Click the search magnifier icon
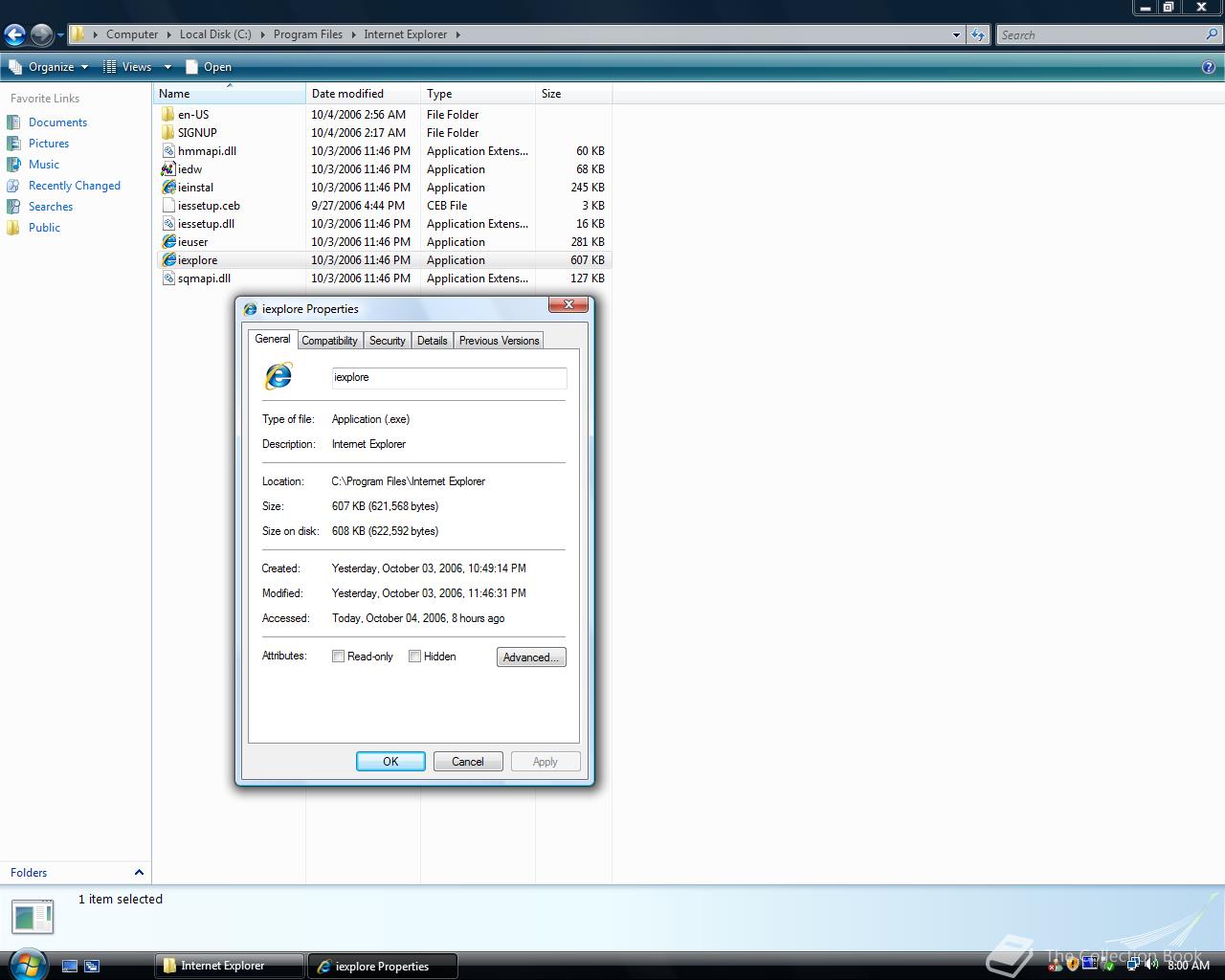The width and height of the screenshot is (1225, 980). pyautogui.click(x=1213, y=34)
